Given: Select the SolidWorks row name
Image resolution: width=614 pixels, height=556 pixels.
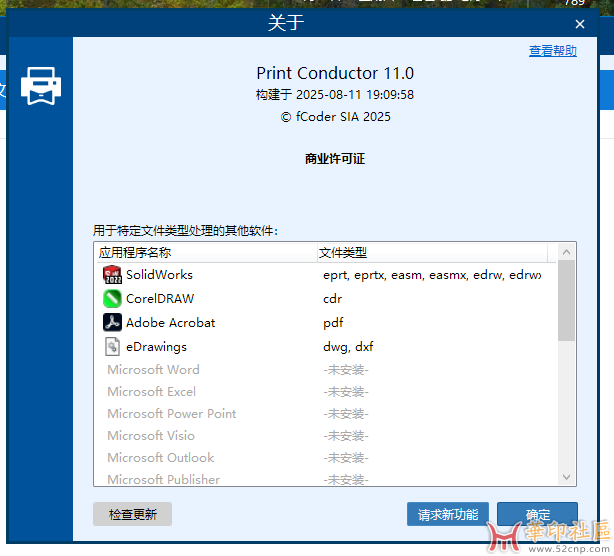Looking at the screenshot, I should pyautogui.click(x=159, y=275).
